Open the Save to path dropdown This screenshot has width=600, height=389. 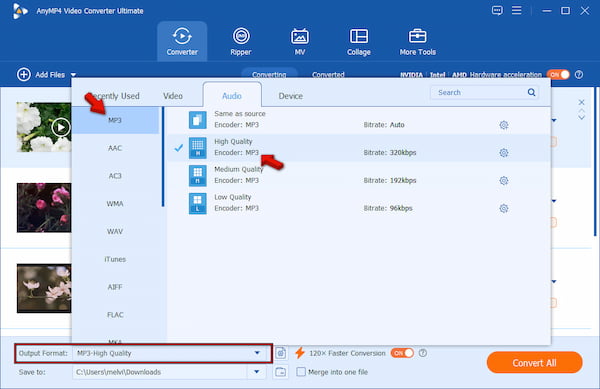click(256, 372)
